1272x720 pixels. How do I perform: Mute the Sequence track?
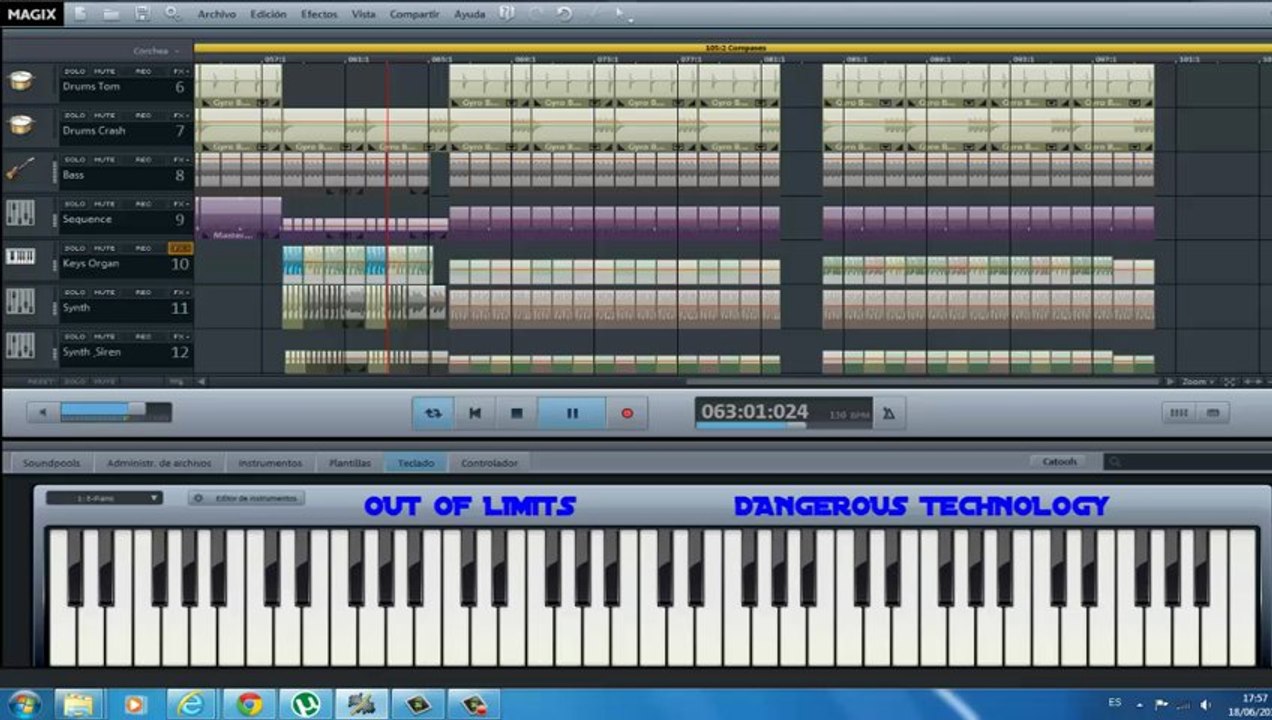click(104, 204)
